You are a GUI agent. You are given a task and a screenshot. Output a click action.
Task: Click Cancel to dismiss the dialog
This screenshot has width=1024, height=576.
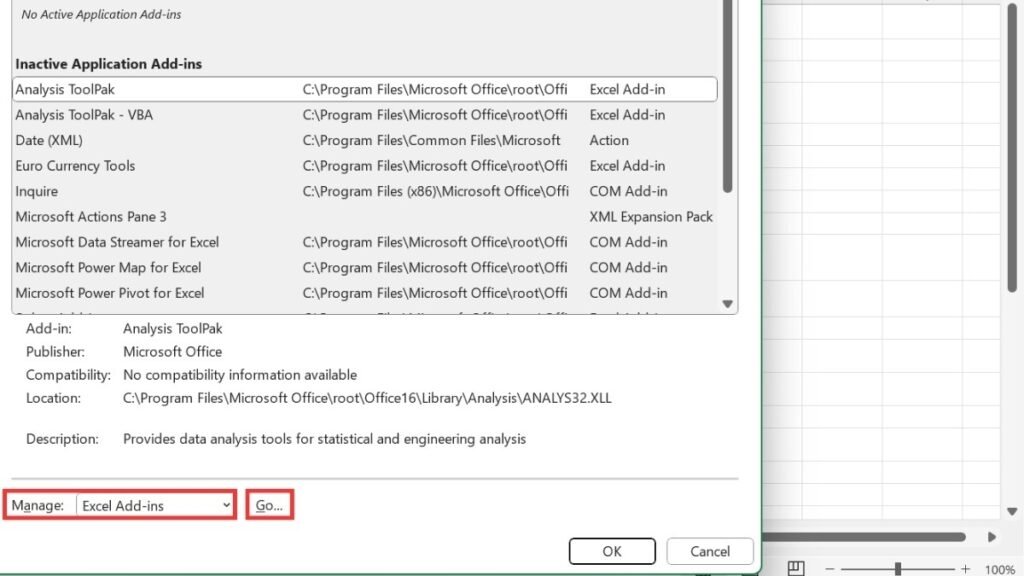click(x=710, y=551)
